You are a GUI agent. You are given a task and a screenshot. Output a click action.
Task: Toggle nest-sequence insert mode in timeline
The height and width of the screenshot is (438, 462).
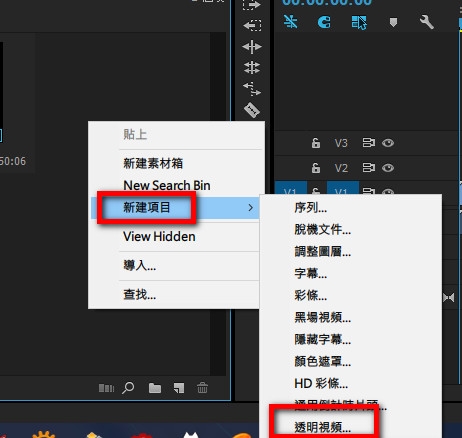click(290, 22)
